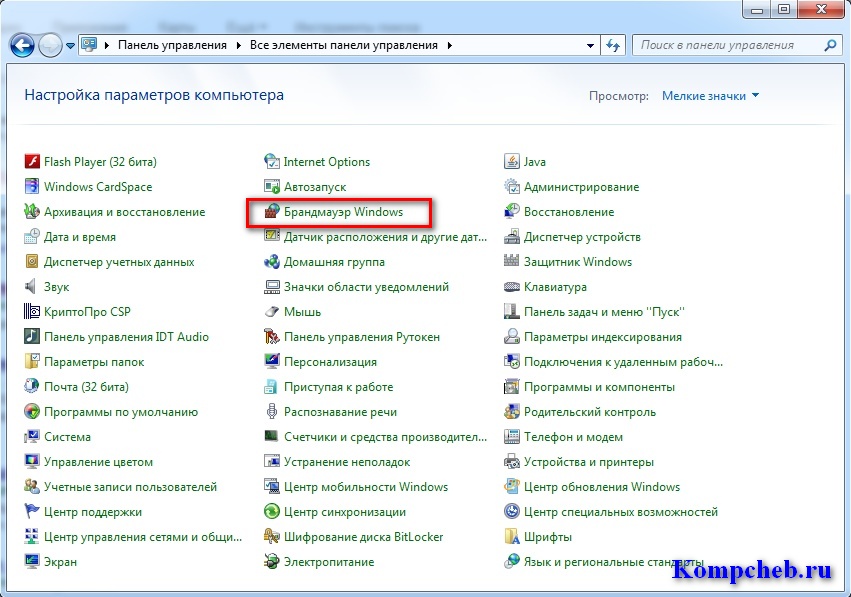Click the Дата и время clock icon

click(32, 237)
